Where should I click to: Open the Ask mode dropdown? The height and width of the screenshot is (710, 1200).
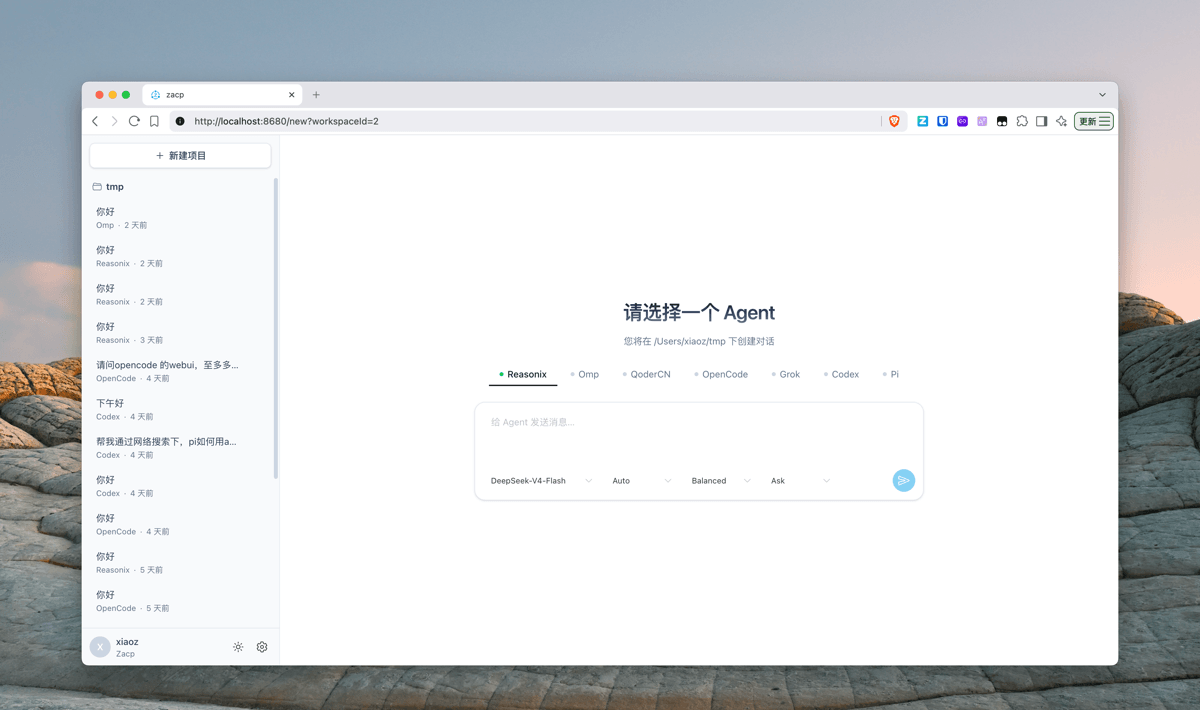click(x=800, y=481)
